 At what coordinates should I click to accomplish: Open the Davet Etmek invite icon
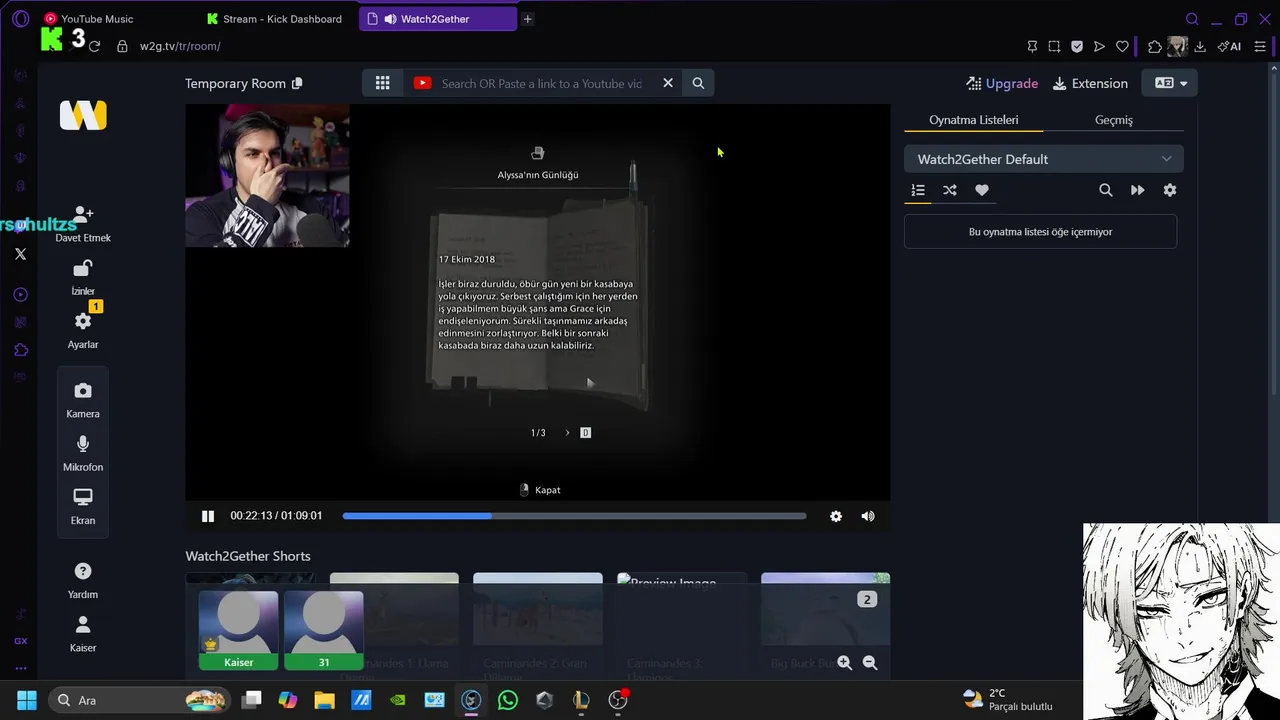(x=83, y=215)
